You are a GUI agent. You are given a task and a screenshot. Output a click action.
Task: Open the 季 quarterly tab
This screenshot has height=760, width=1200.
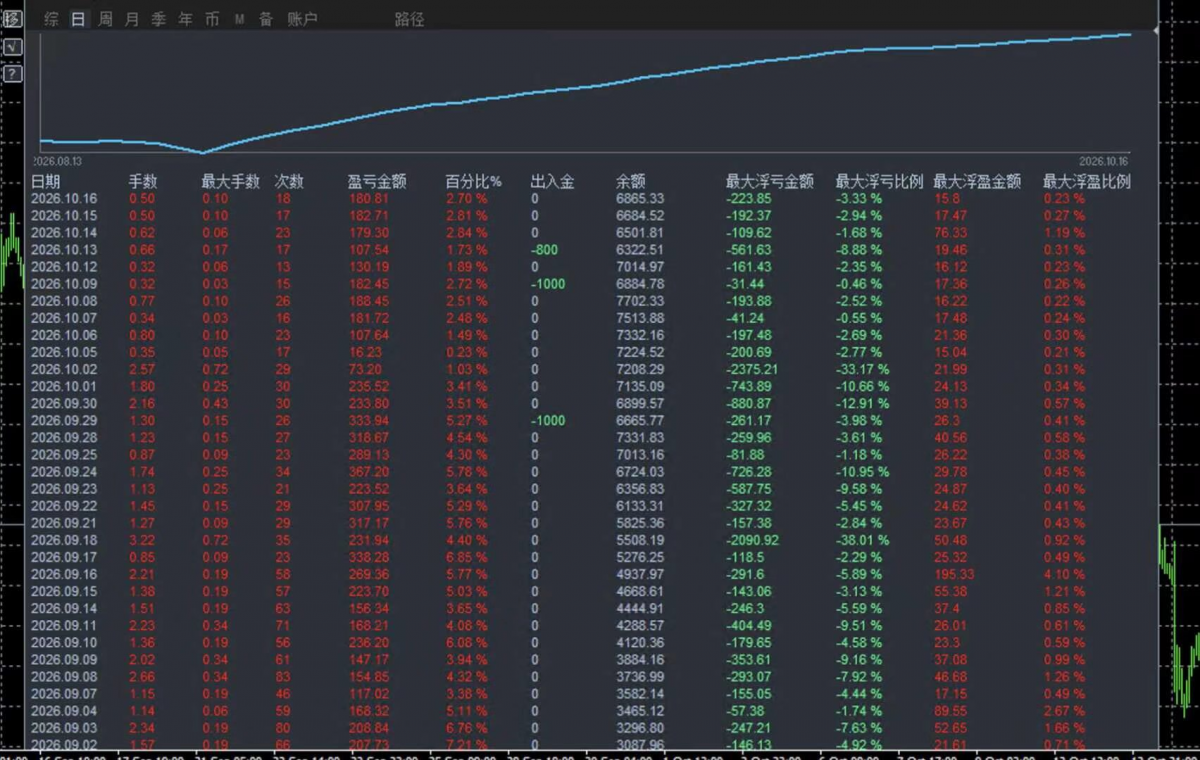coord(159,19)
